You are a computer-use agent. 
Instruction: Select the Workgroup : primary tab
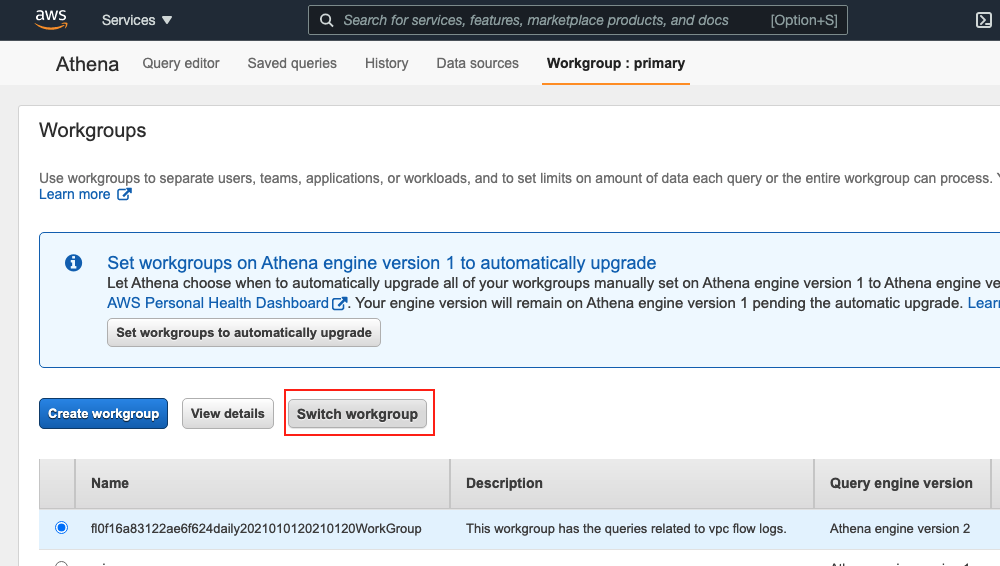click(616, 63)
